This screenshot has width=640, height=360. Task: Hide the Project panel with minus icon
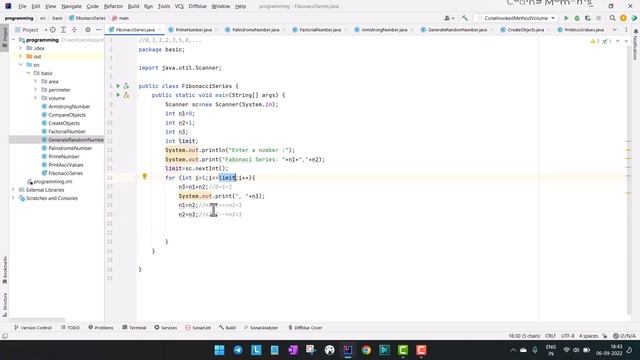click(x=98, y=30)
